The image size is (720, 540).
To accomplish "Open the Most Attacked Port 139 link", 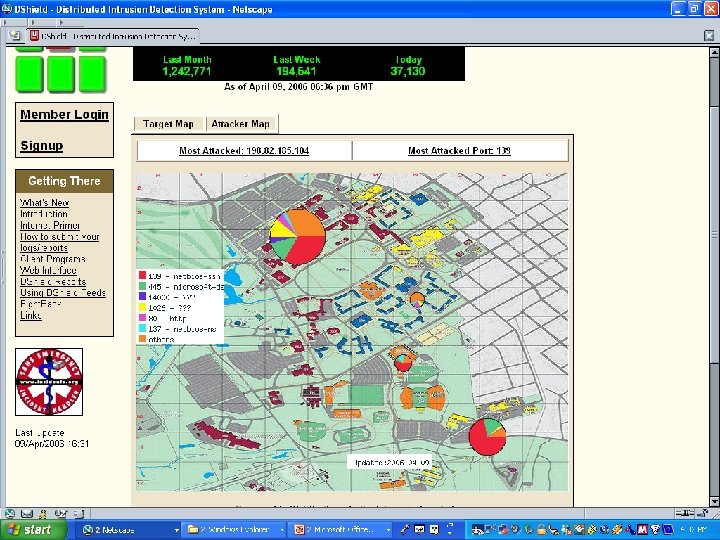I will click(459, 151).
